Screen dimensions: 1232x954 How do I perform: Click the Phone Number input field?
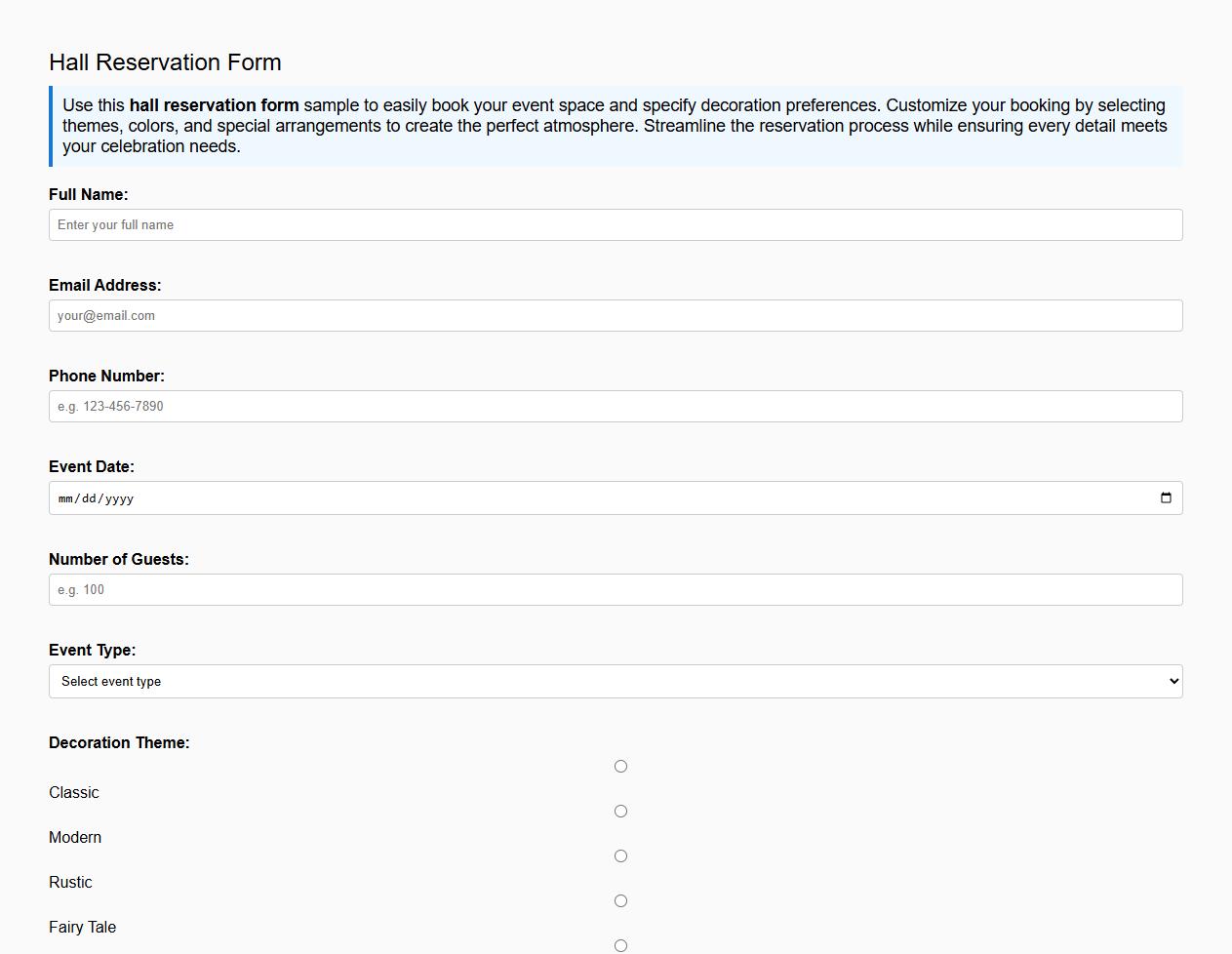click(615, 406)
